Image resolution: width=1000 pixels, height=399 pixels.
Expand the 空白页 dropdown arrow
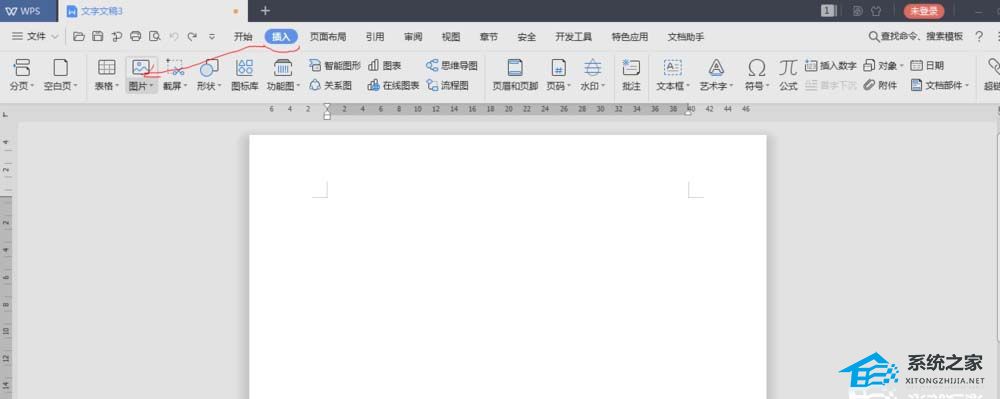(x=75, y=86)
